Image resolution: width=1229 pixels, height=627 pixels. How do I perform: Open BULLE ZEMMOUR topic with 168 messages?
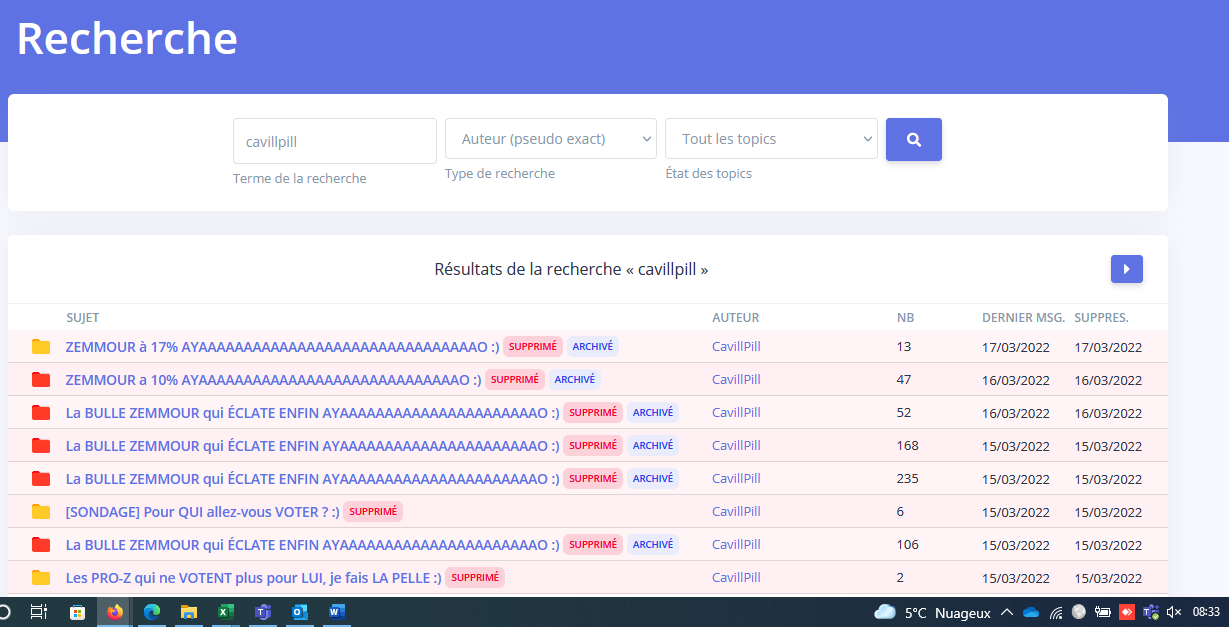coord(312,446)
